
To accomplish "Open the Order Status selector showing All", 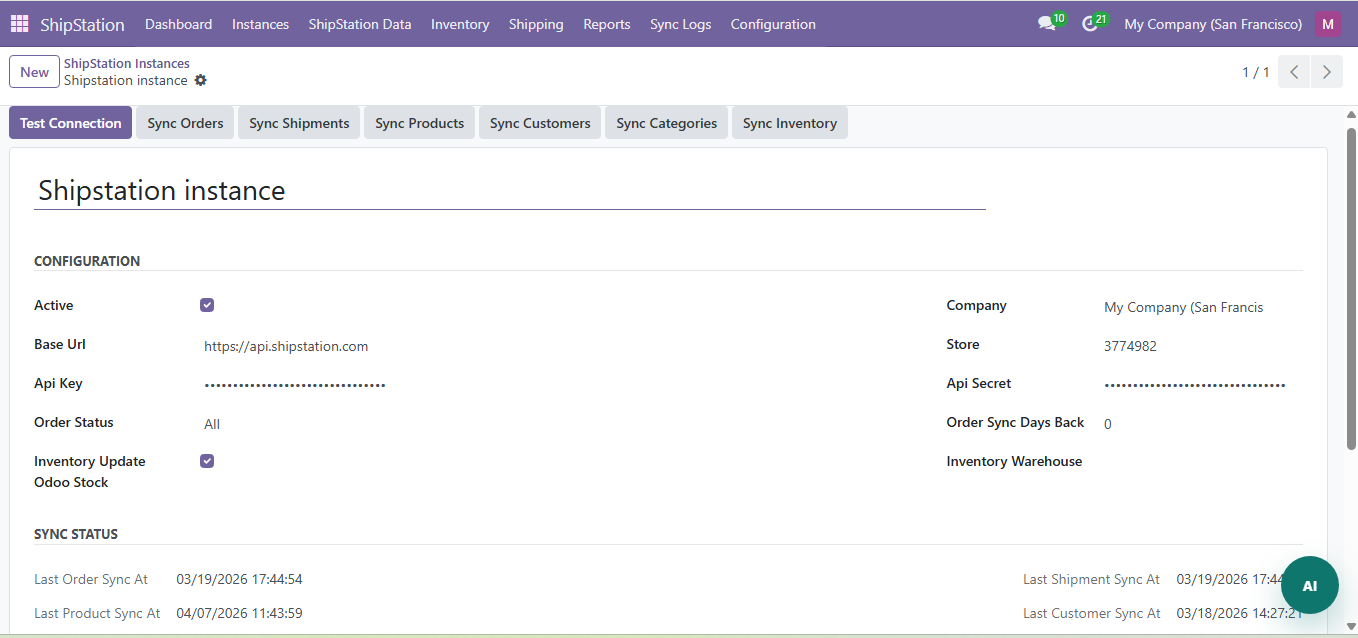I will point(212,424).
